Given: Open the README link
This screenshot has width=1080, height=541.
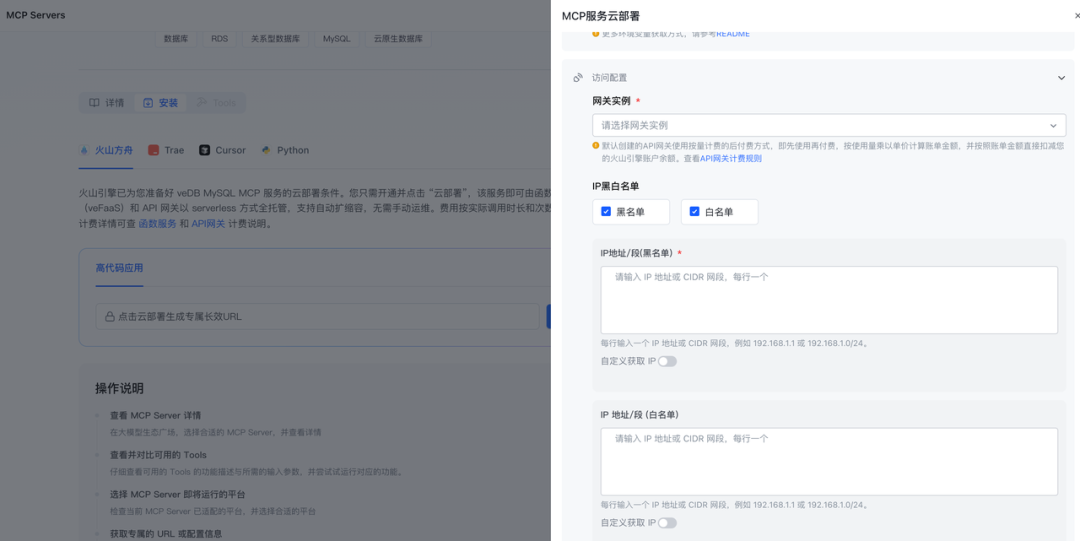Looking at the screenshot, I should pos(733,34).
